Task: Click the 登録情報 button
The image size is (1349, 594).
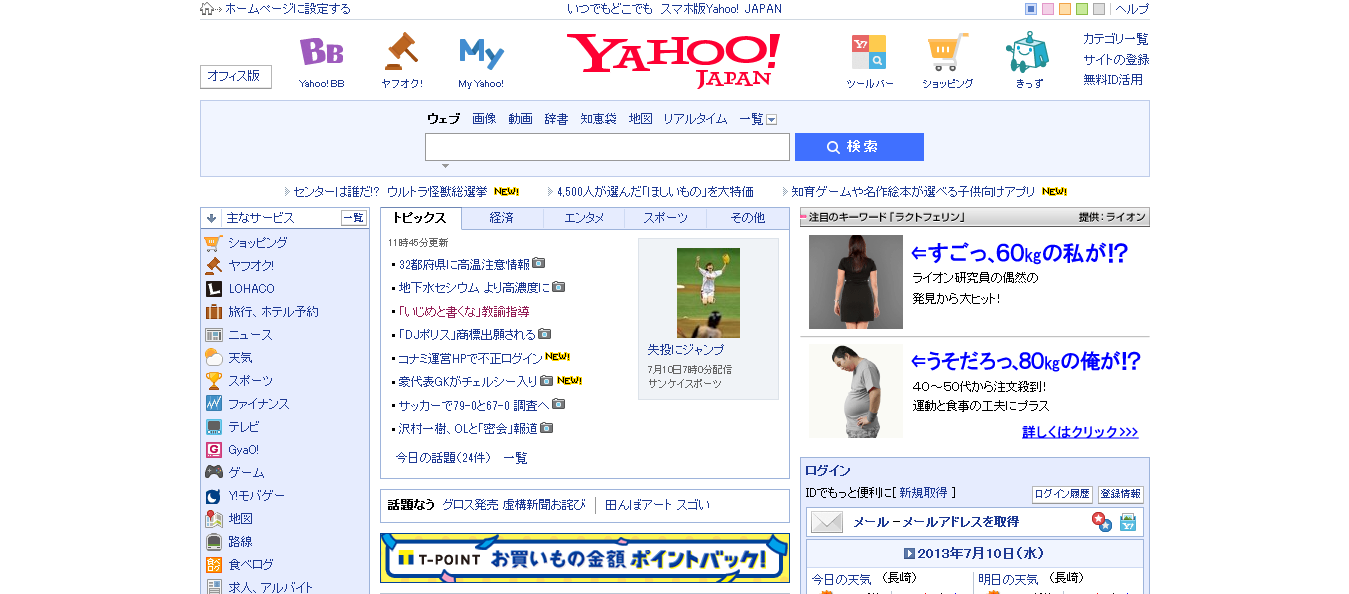Action: [1120, 494]
